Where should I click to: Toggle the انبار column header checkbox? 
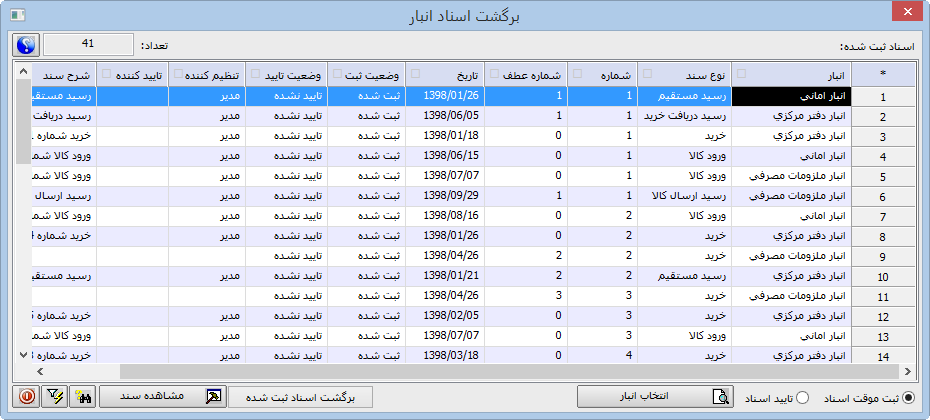click(740, 74)
